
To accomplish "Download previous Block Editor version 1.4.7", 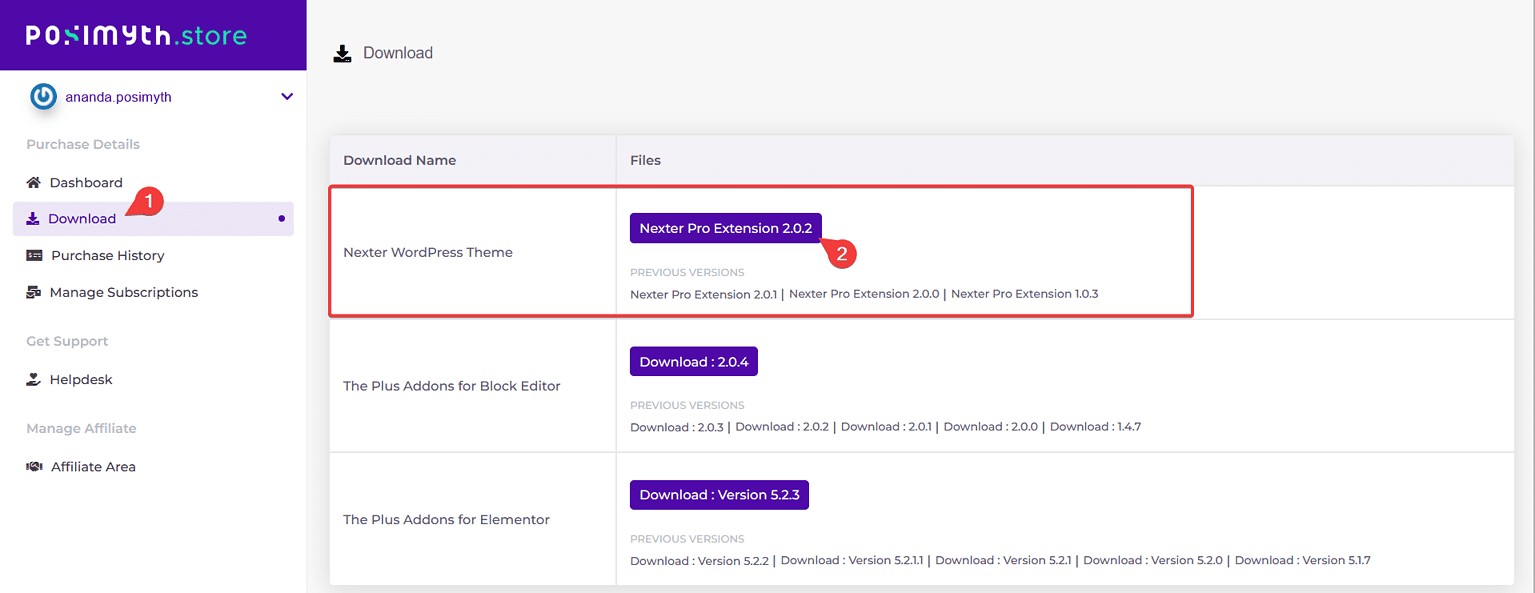I will pyautogui.click(x=1095, y=427).
